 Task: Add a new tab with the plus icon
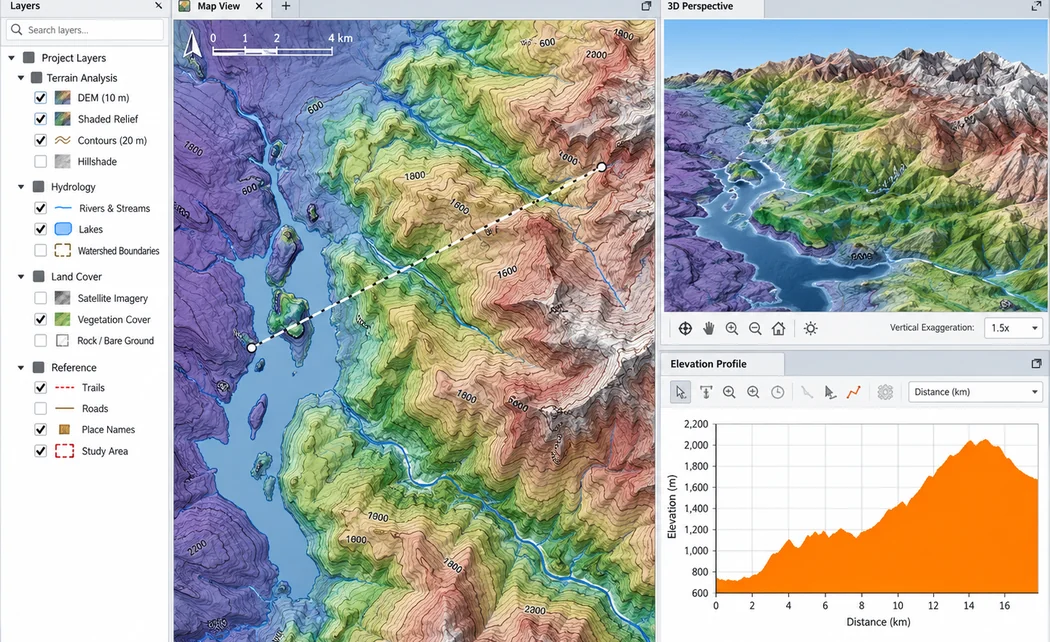(286, 6)
